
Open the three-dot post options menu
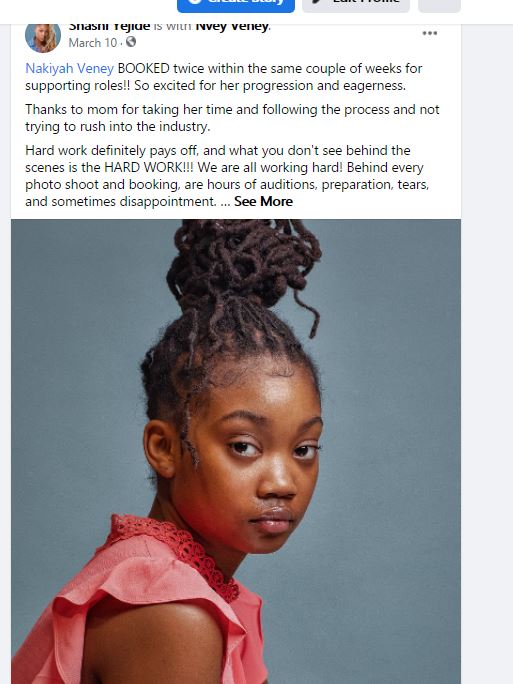click(x=430, y=33)
